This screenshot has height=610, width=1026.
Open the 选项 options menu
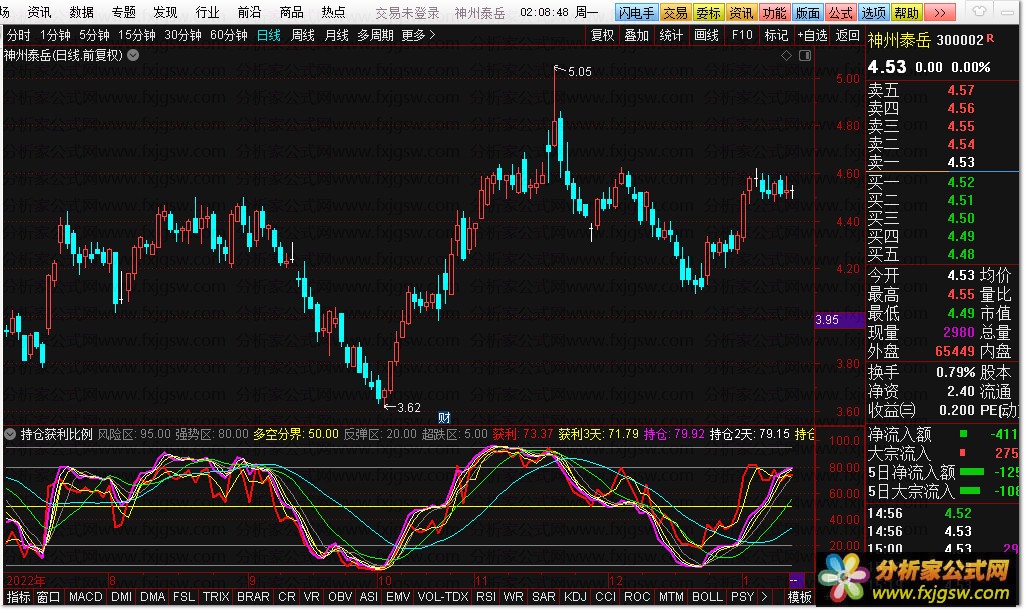(874, 12)
